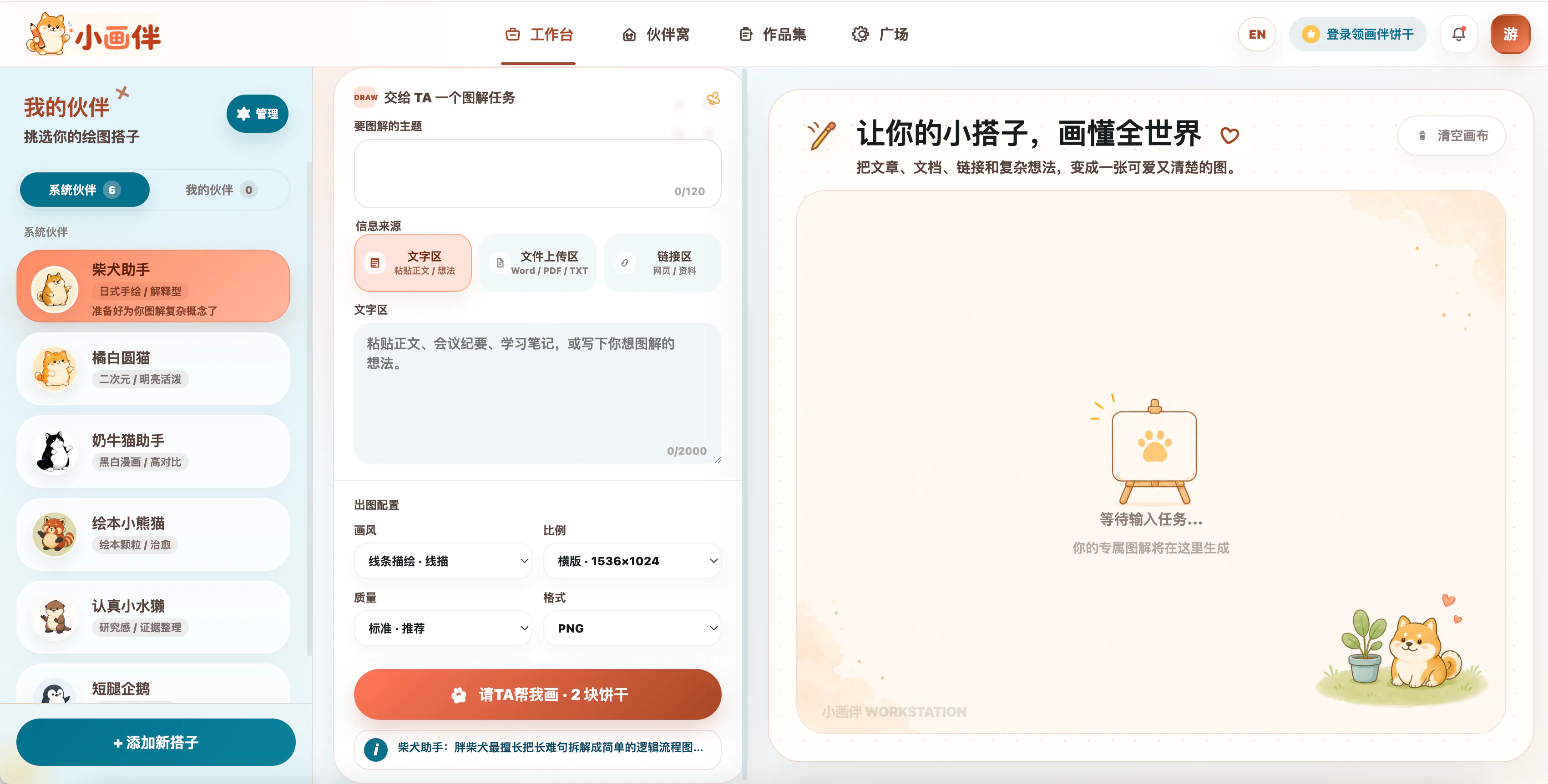Click the house icon next to 伙伴窝
This screenshot has width=1548, height=784.
tap(629, 34)
